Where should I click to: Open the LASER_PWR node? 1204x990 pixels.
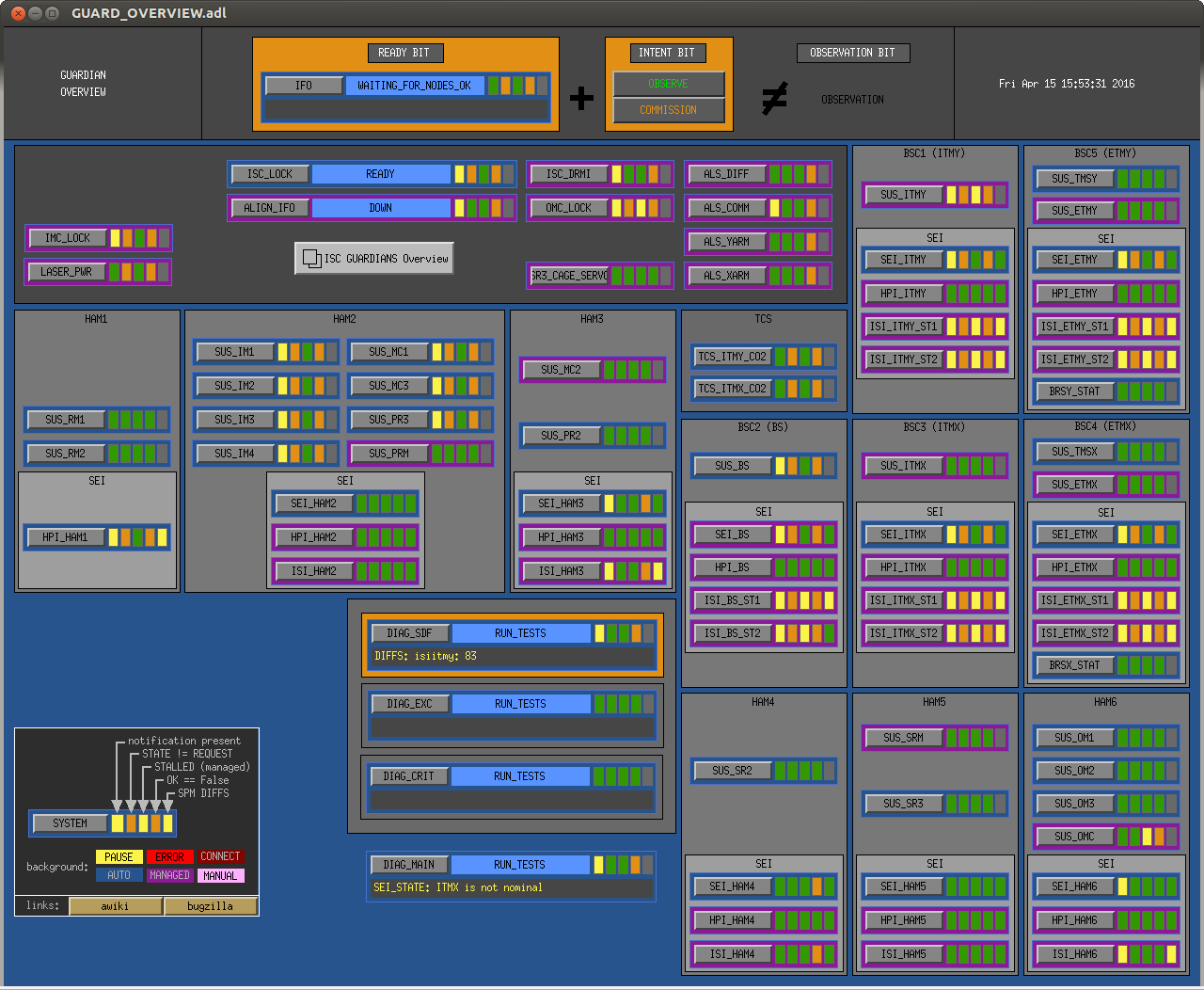pos(67,272)
